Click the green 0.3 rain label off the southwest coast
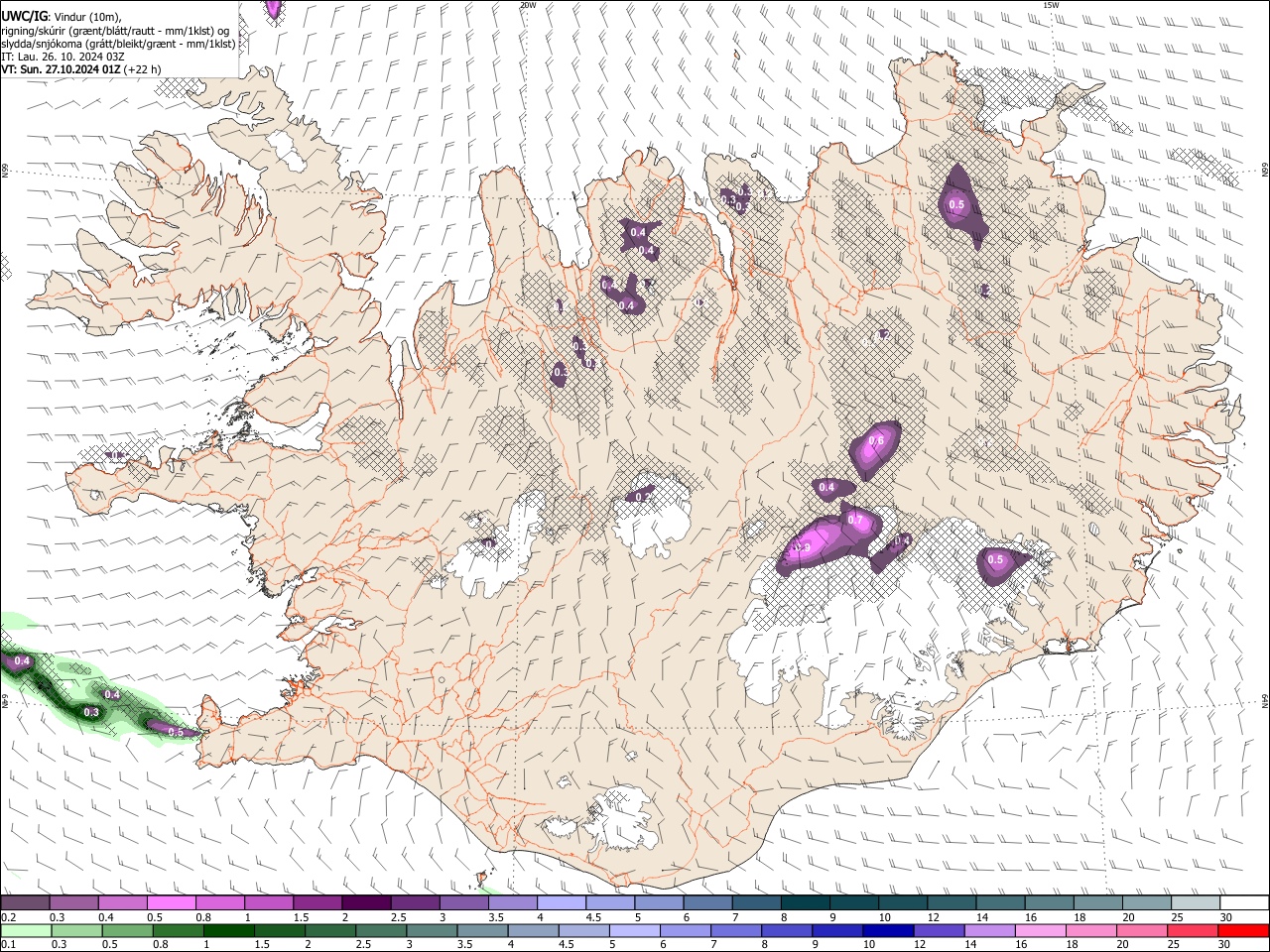This screenshot has height=952, width=1270. 91,712
